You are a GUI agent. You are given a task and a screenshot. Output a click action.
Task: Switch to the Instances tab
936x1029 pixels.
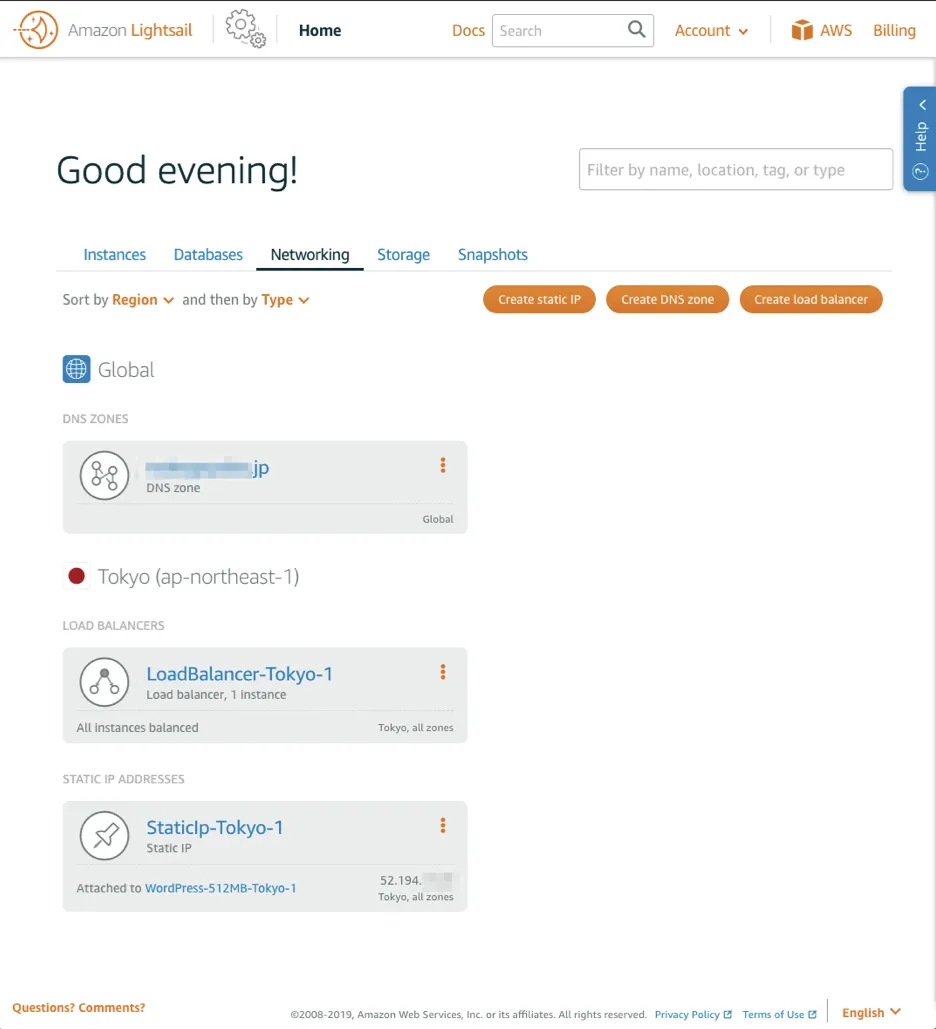(114, 255)
